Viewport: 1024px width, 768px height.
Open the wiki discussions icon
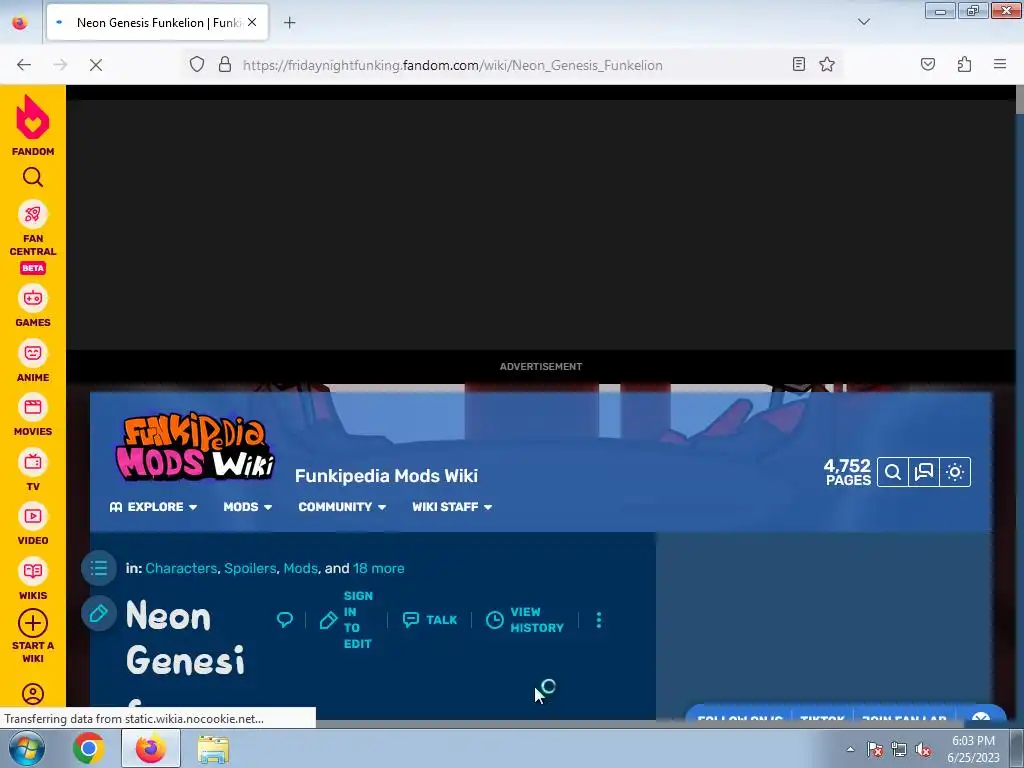point(923,472)
